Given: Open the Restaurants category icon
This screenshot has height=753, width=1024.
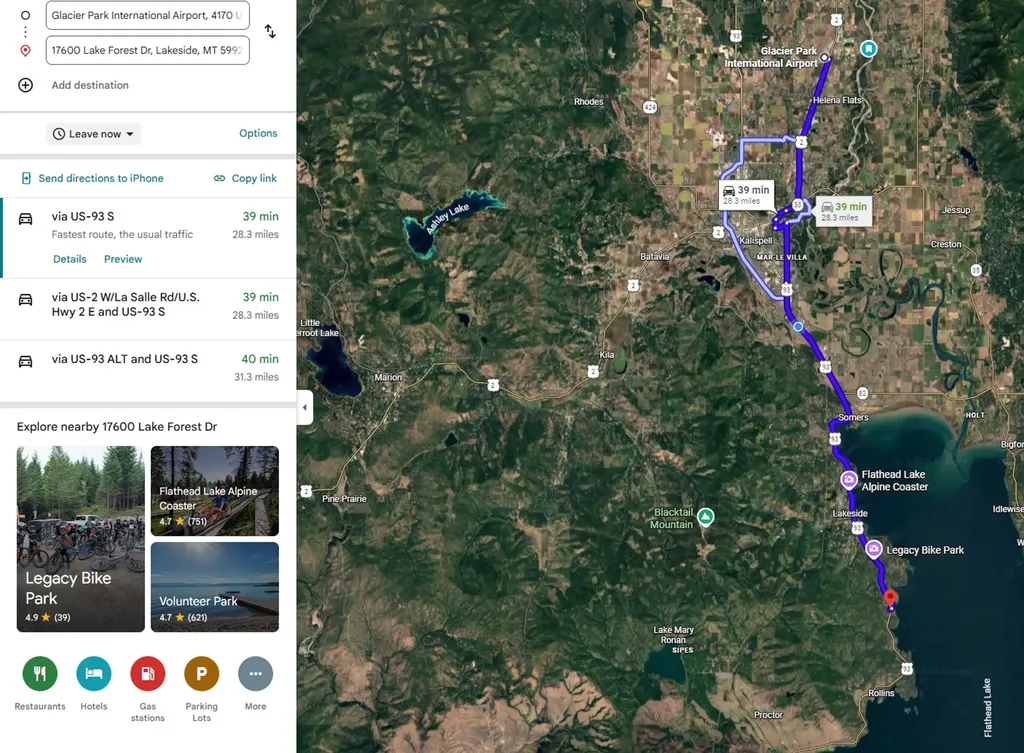Looking at the screenshot, I should 40,673.
